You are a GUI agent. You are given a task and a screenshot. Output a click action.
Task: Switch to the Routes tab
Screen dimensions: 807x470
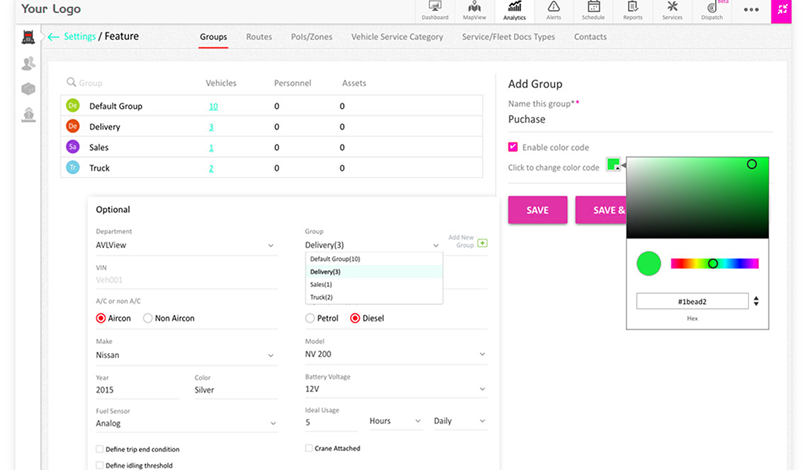[x=259, y=37]
